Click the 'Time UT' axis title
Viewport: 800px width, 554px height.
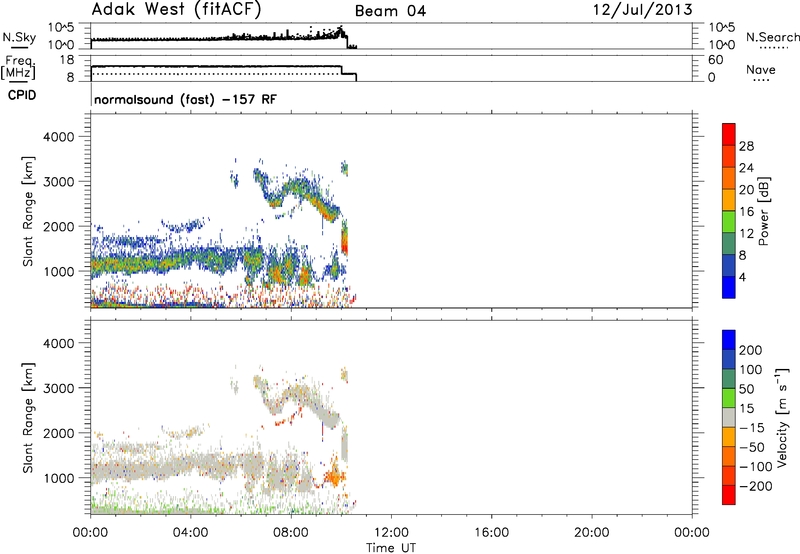click(x=391, y=548)
